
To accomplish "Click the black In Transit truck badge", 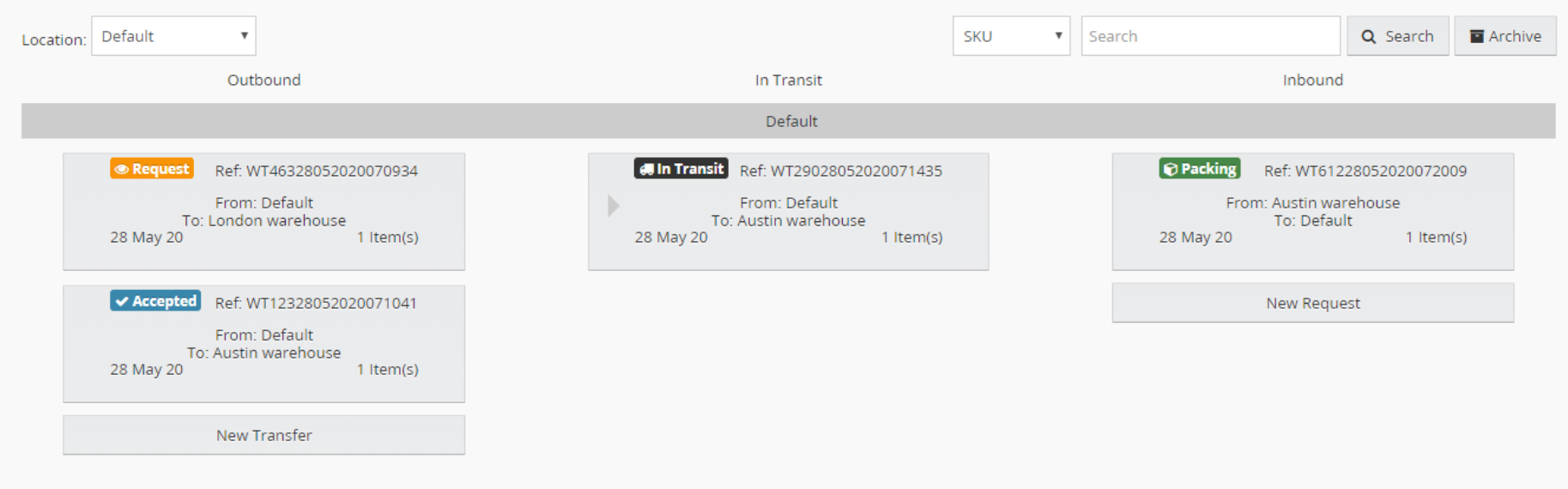I will point(681,169).
